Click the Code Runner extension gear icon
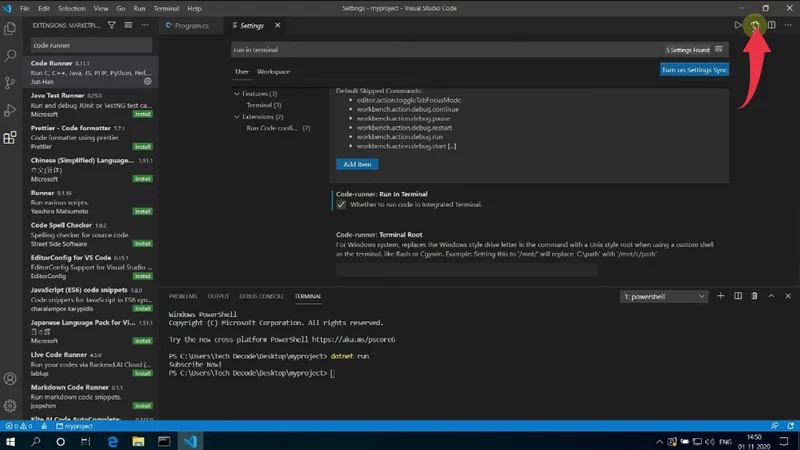The width and height of the screenshot is (800, 450). [x=147, y=82]
